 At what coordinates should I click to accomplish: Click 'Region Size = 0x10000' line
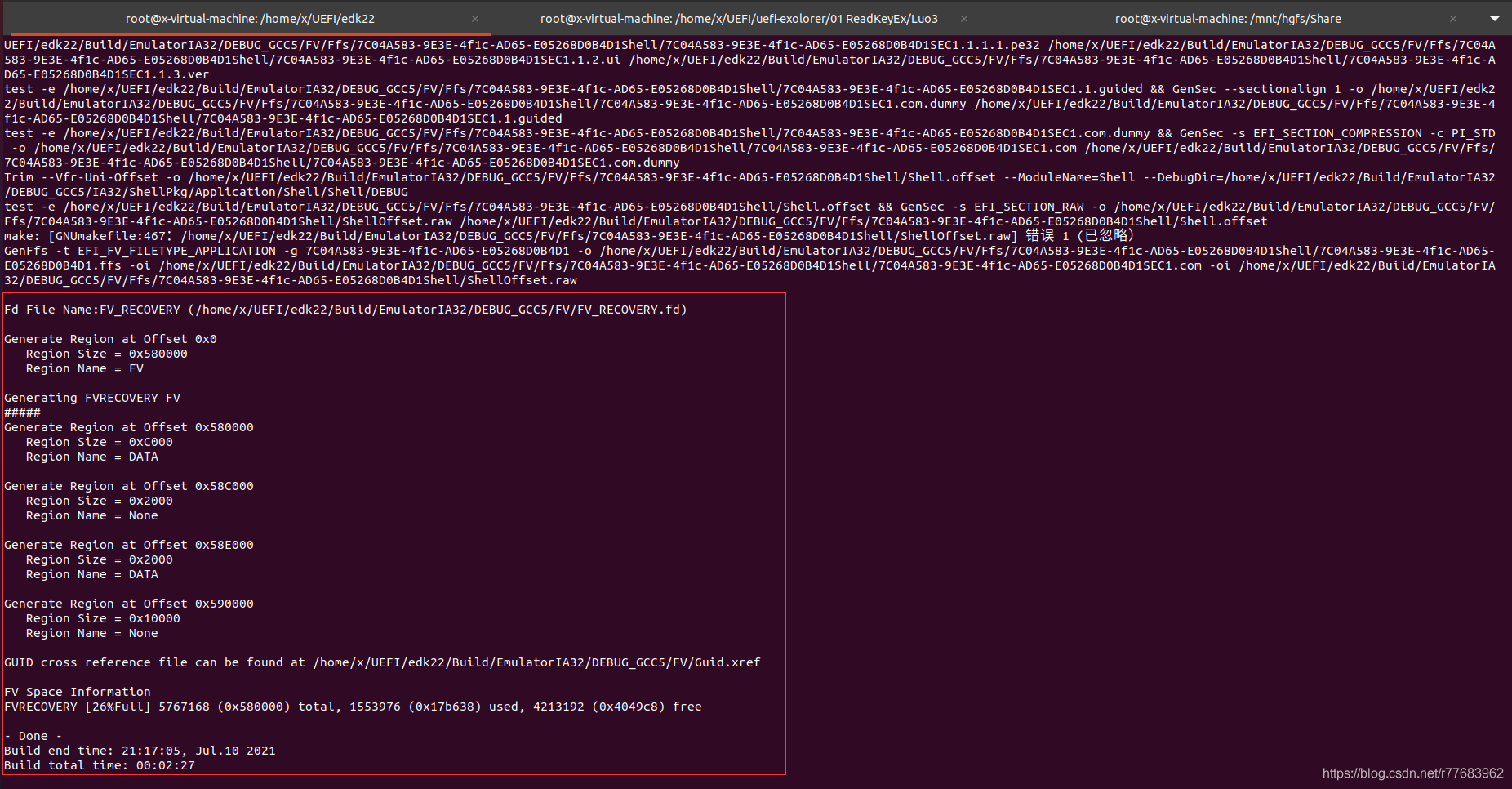point(103,618)
